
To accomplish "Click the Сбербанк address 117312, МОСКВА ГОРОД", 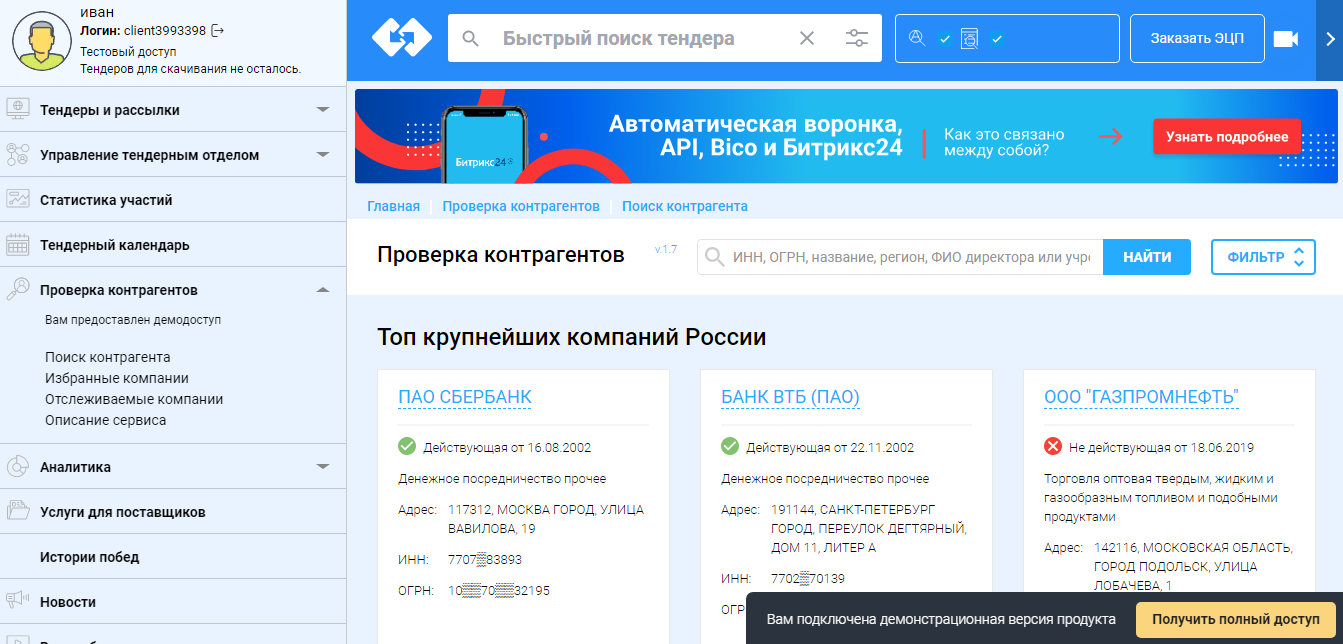I will [x=546, y=518].
